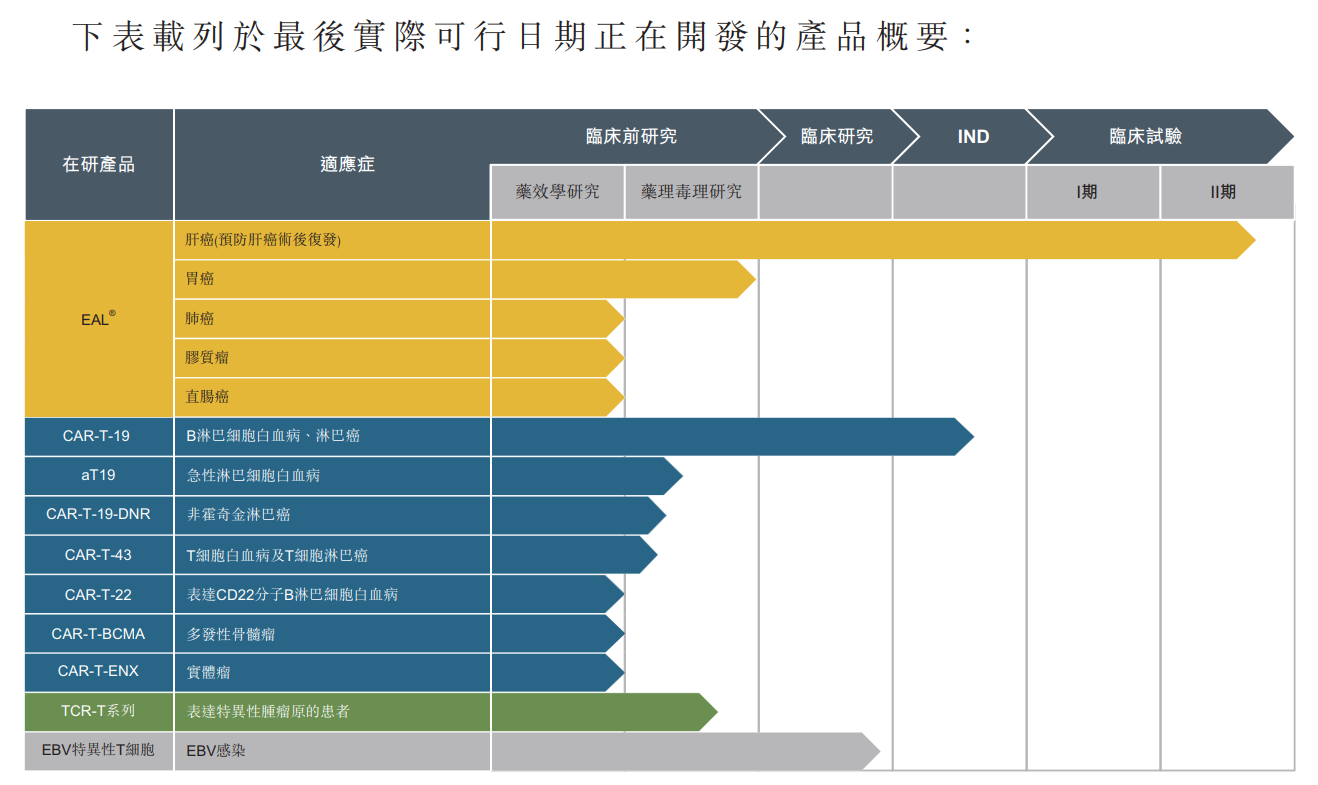Click the EBV特異性T細胞 product cell

[x=99, y=751]
